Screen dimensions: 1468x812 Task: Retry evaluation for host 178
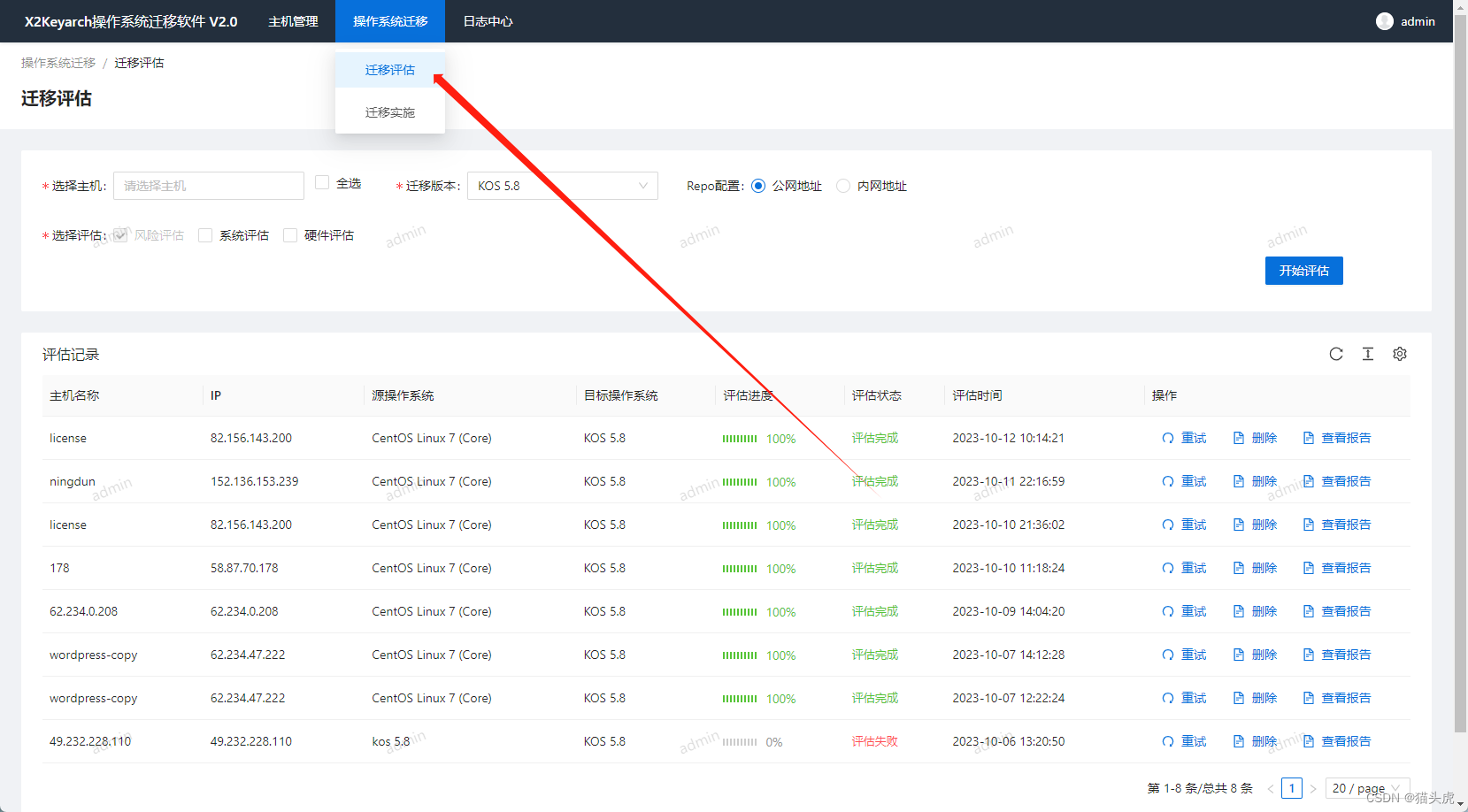(x=1184, y=568)
